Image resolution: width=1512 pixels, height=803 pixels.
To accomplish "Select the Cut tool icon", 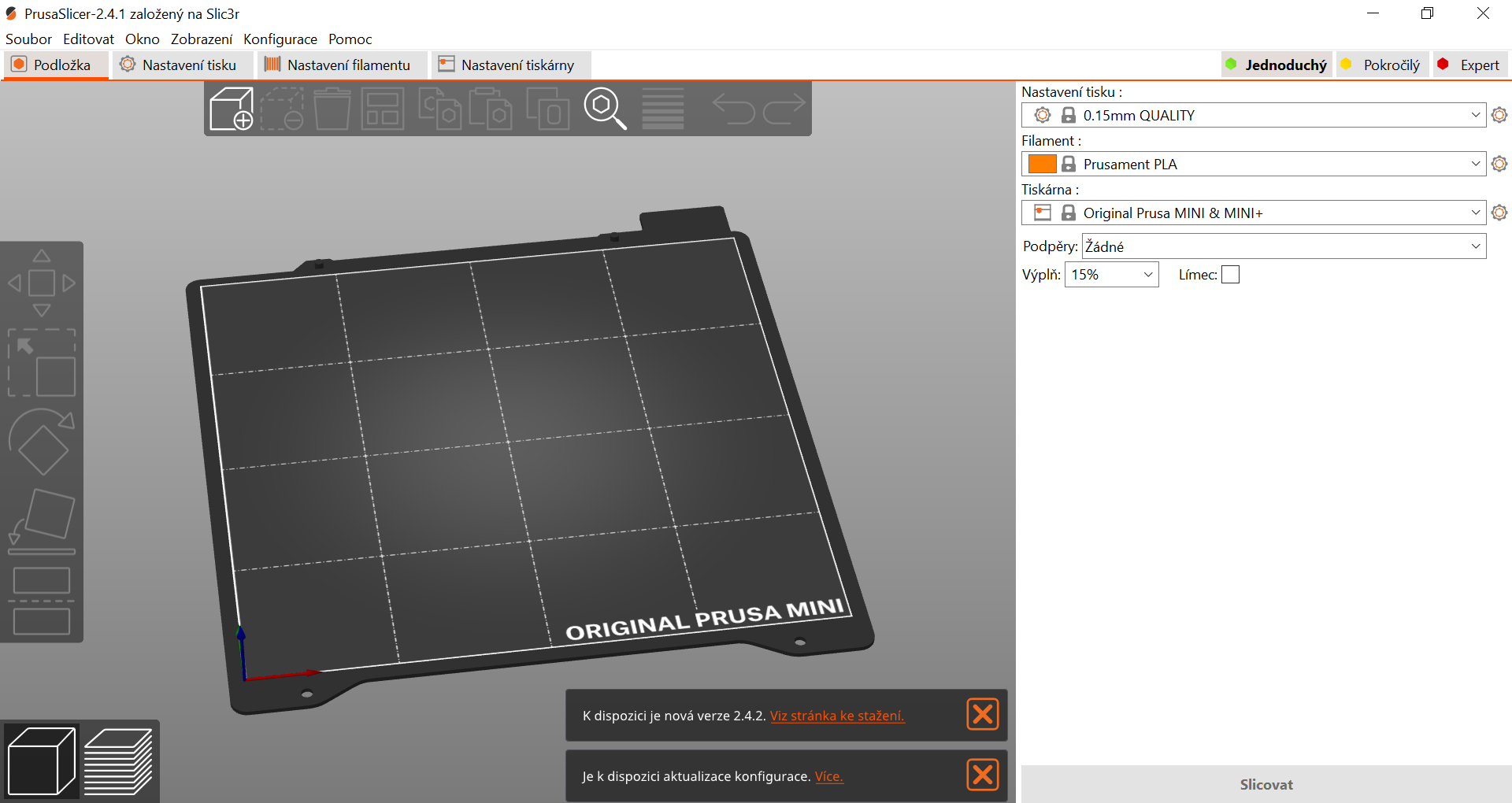I will point(42,601).
